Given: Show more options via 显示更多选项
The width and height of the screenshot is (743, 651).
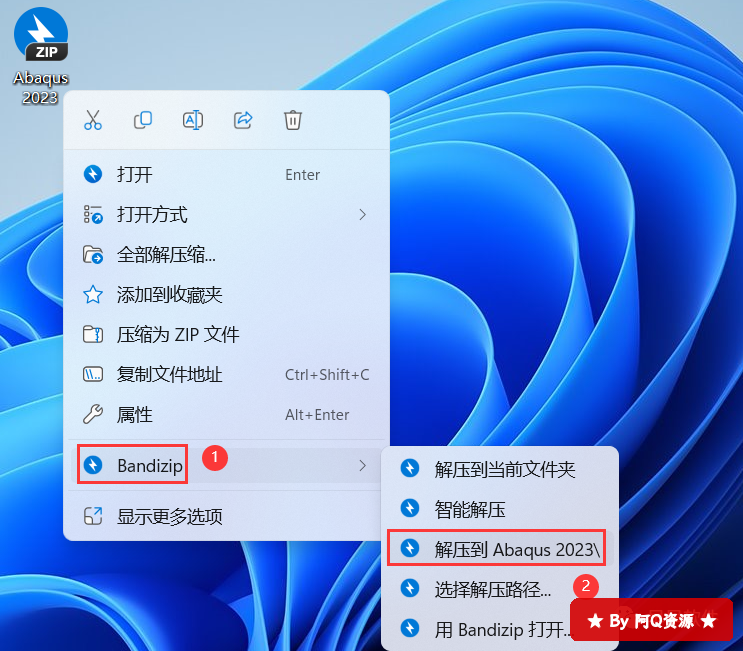Looking at the screenshot, I should coord(169,517).
